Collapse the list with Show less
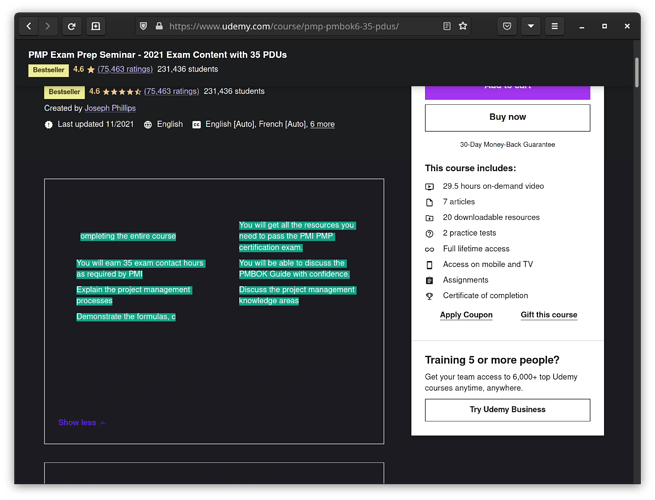Image resolution: width=655 pixels, height=500 pixels. coord(81,422)
